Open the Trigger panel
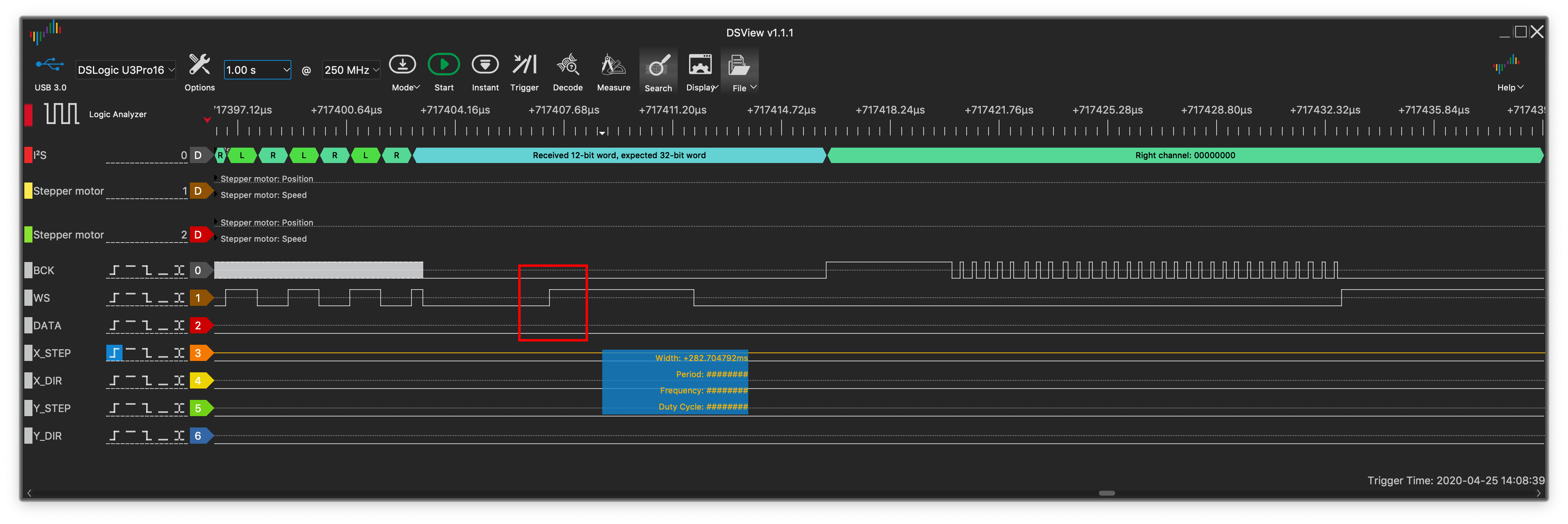The image size is (1568, 524). point(524,65)
